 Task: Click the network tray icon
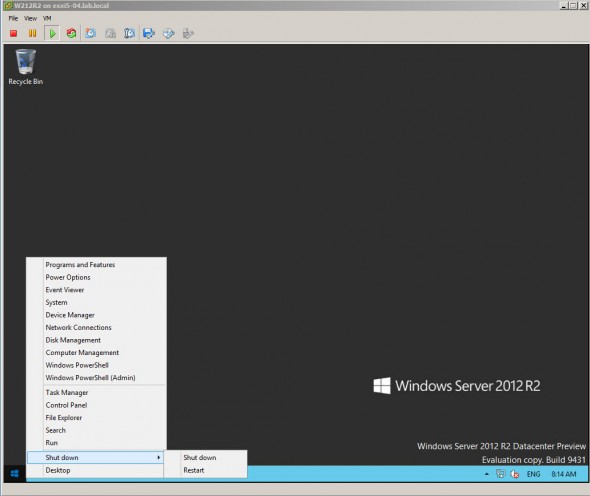tap(501, 474)
